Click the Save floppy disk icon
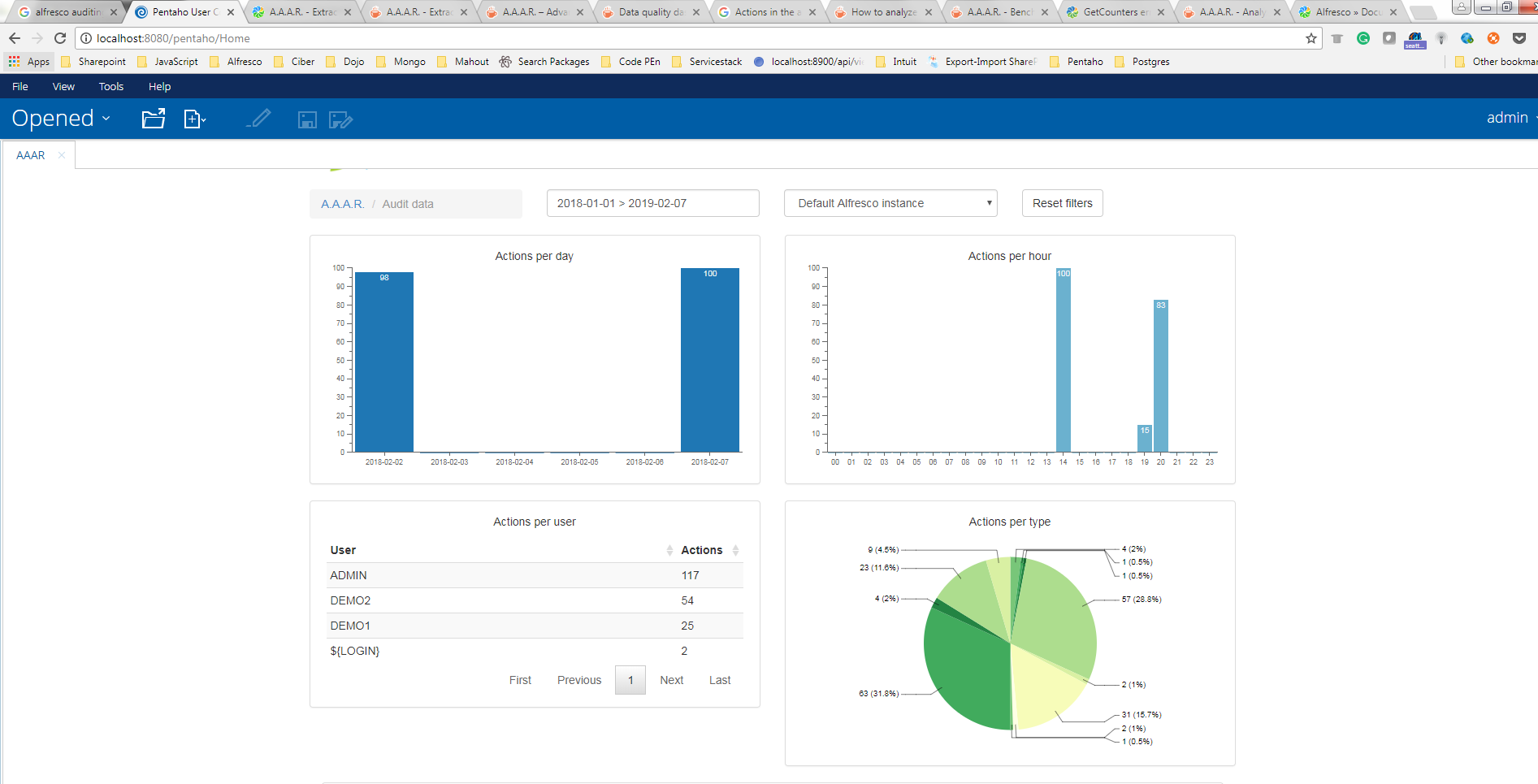The height and width of the screenshot is (784, 1538). pos(307,120)
